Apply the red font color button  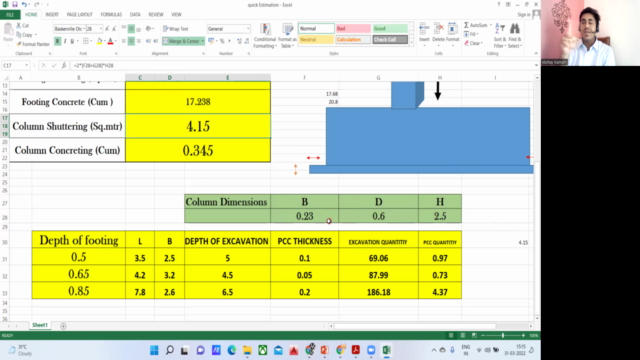[x=110, y=41]
